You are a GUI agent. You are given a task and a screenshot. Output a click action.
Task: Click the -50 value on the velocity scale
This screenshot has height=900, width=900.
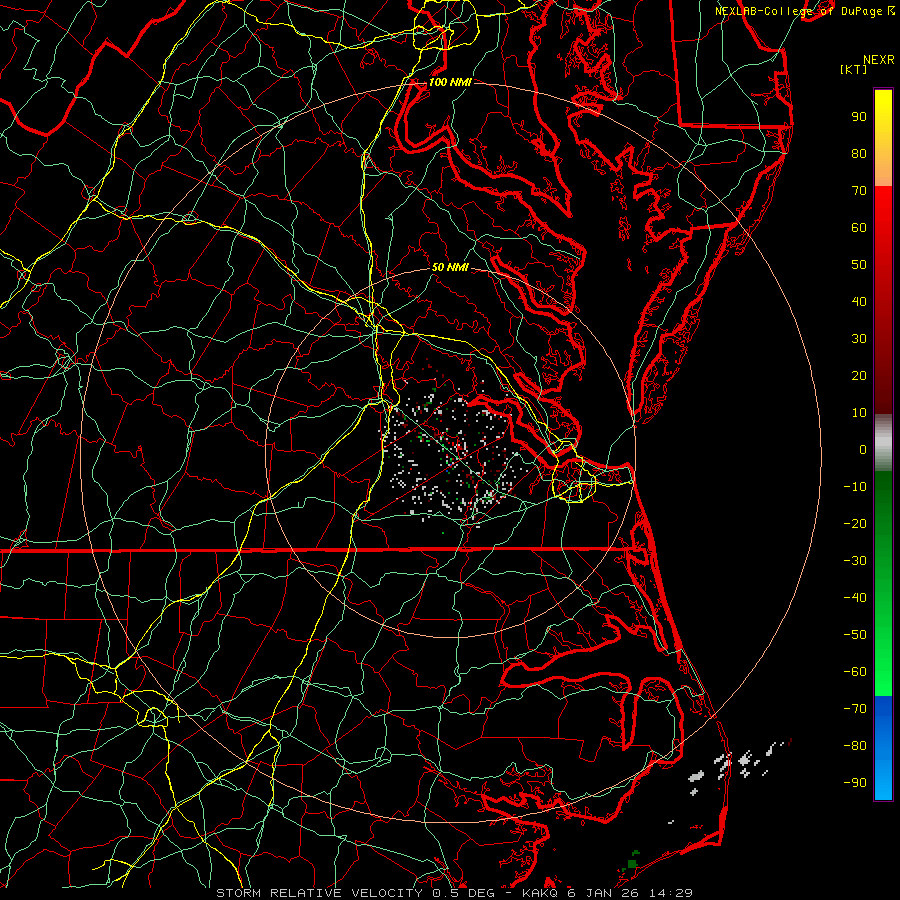click(855, 635)
